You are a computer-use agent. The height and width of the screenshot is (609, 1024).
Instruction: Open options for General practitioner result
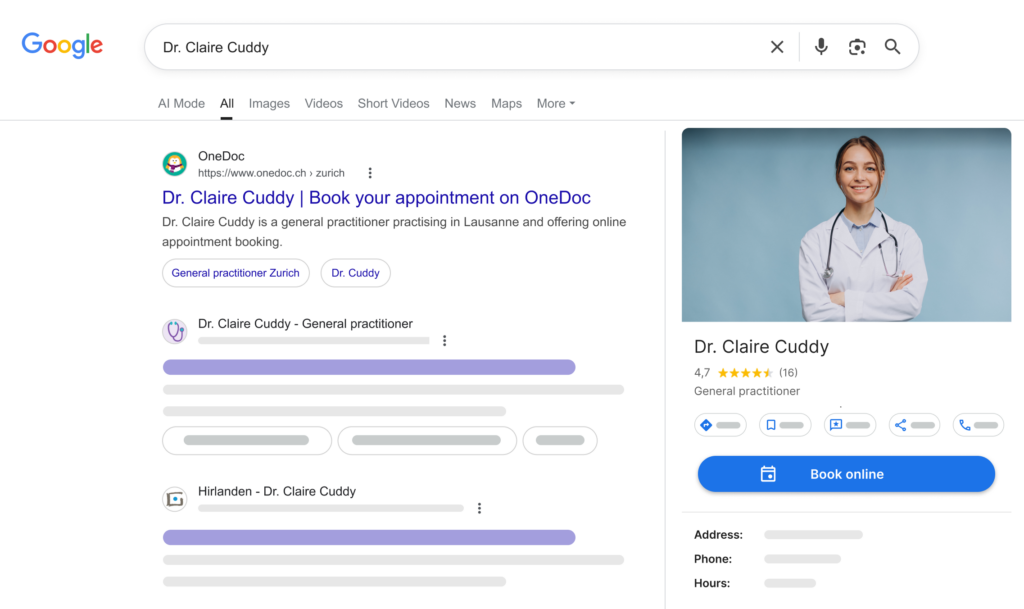pos(444,341)
